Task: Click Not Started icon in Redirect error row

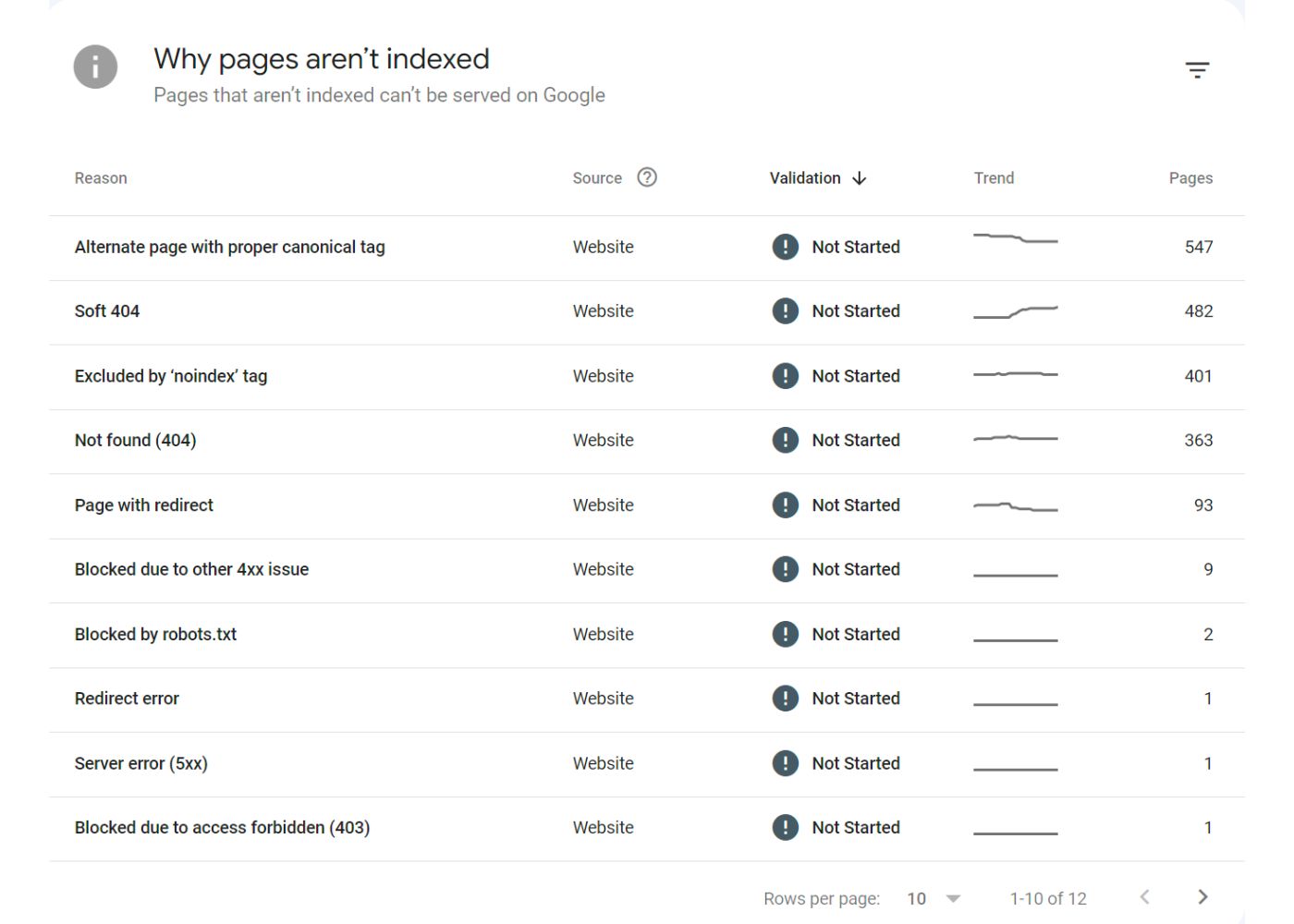Action: (x=785, y=699)
